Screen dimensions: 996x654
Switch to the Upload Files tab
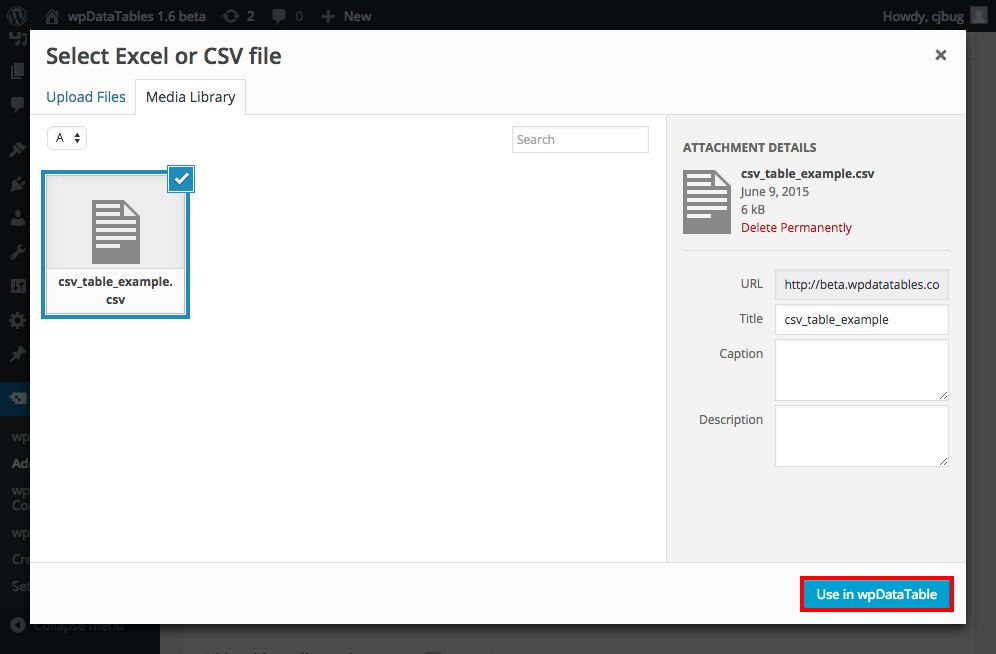(x=86, y=97)
